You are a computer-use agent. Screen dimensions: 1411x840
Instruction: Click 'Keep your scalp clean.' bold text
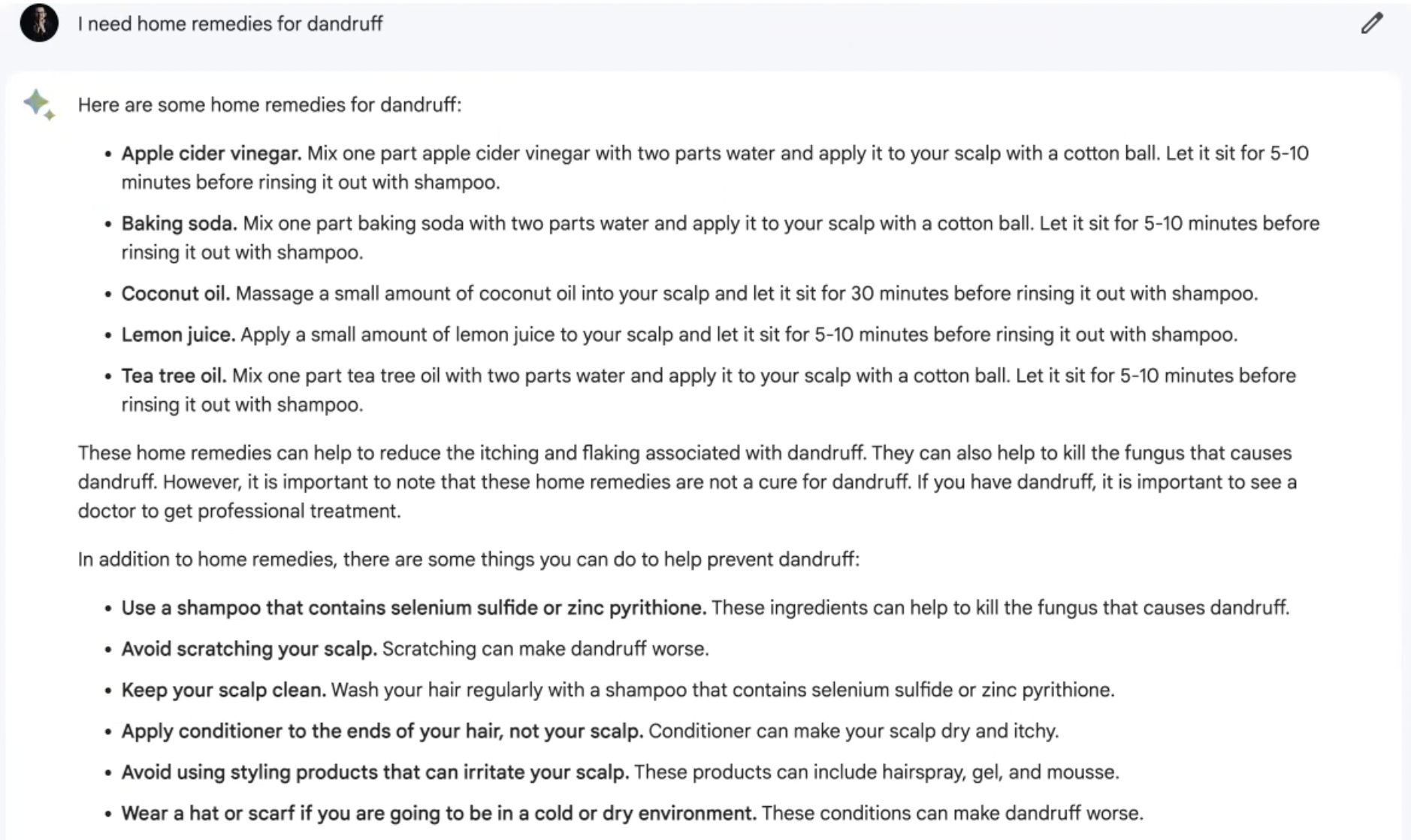coord(224,690)
